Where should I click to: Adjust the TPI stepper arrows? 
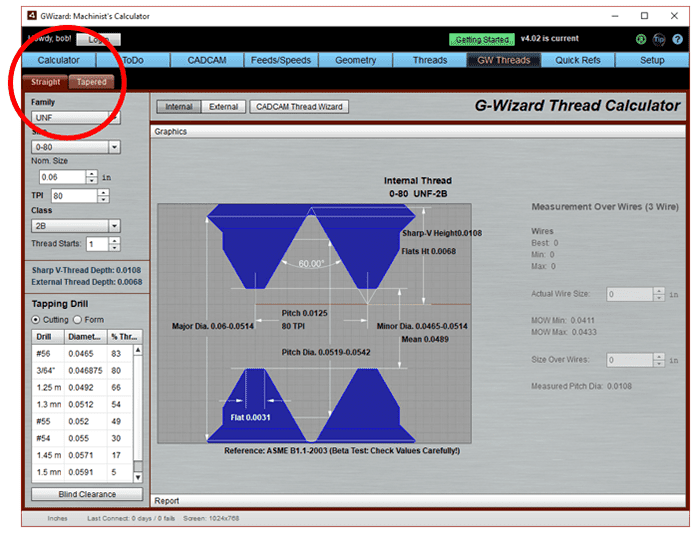click(104, 196)
